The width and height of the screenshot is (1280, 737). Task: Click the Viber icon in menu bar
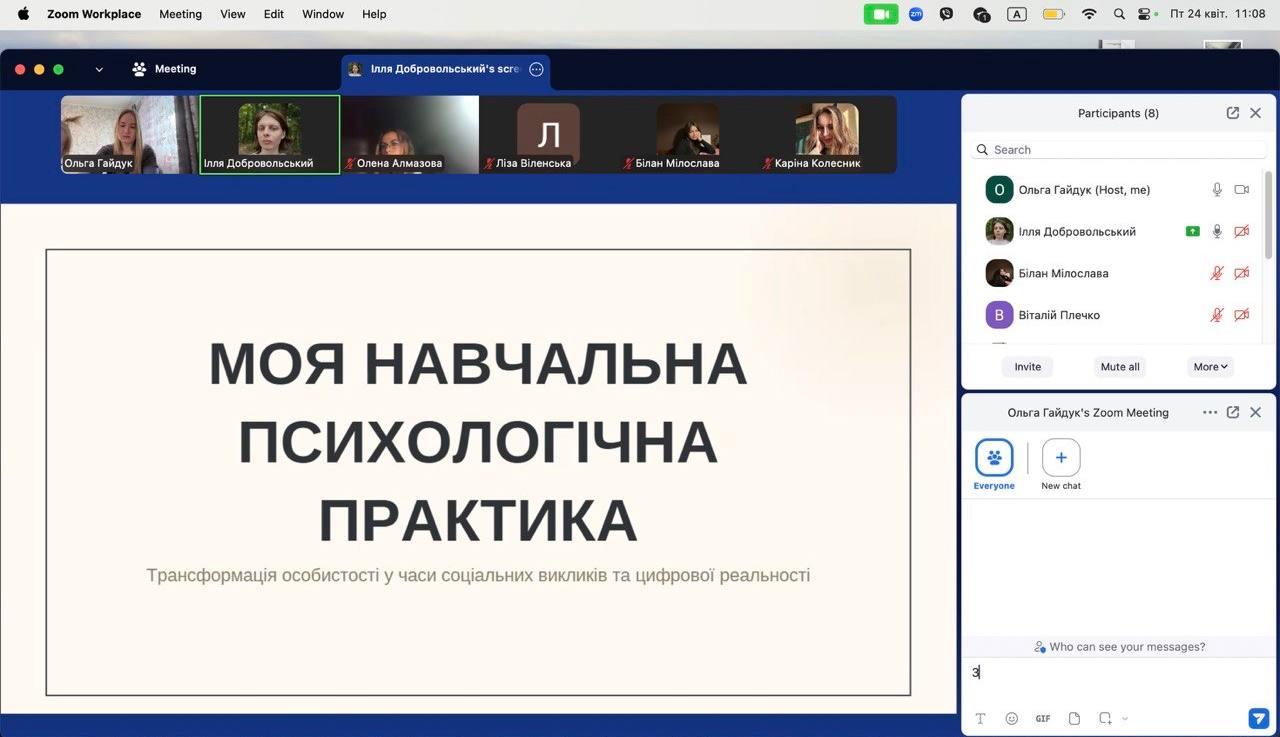coord(946,14)
